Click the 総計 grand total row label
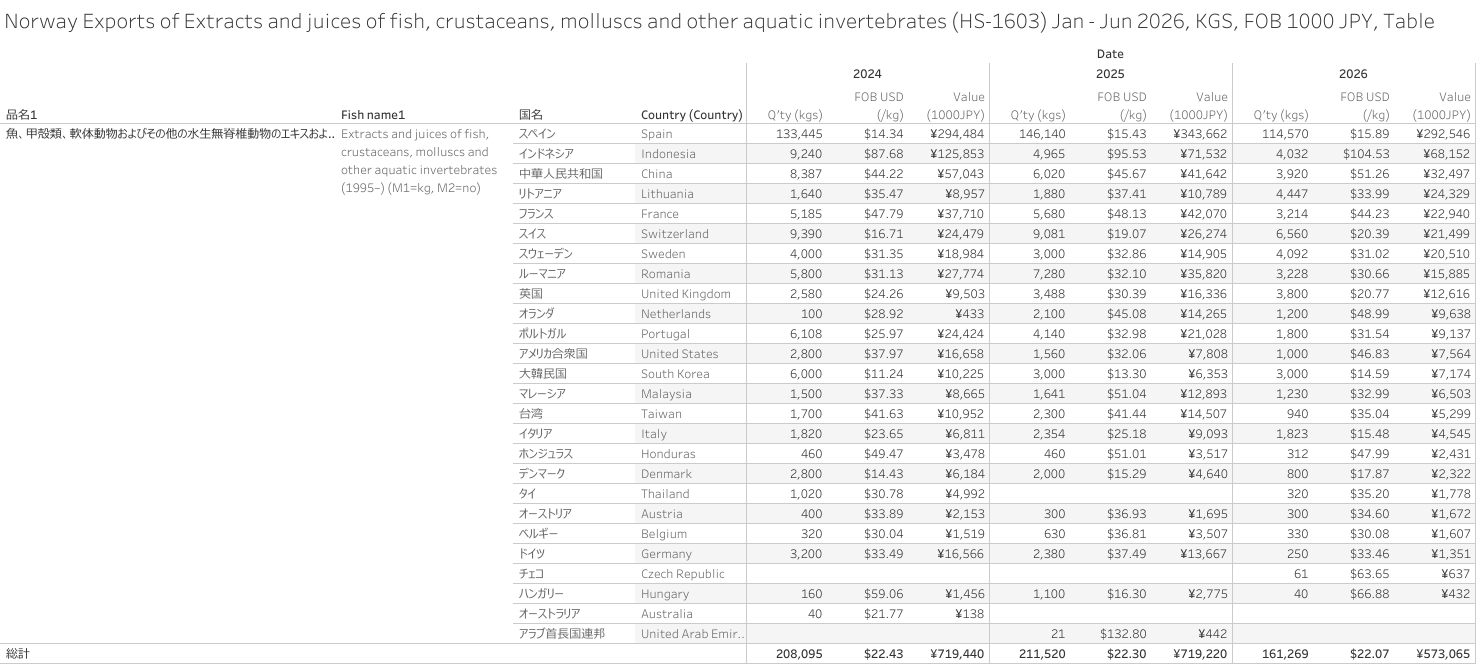Screen dimensions: 1477x664 click(x=18, y=654)
